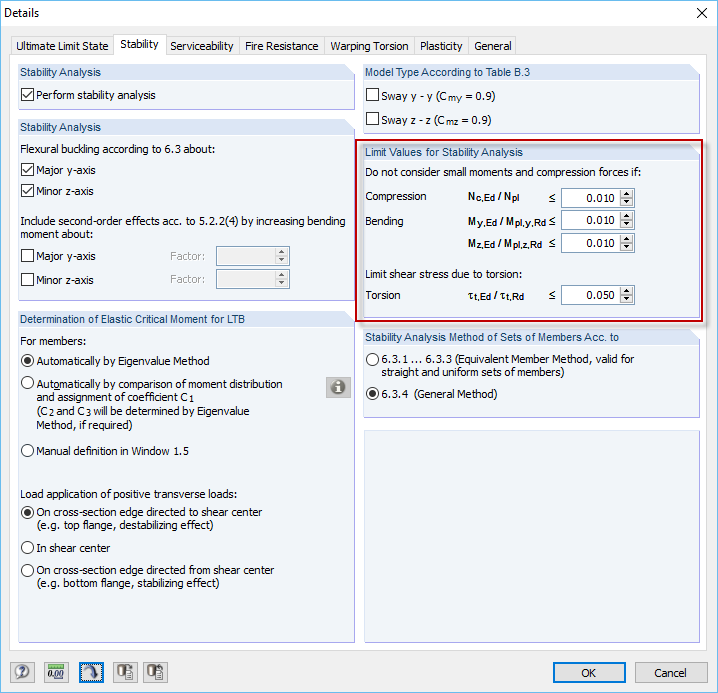Check Sway z - z model type
Image resolution: width=718 pixels, height=693 pixels.
tap(373, 119)
